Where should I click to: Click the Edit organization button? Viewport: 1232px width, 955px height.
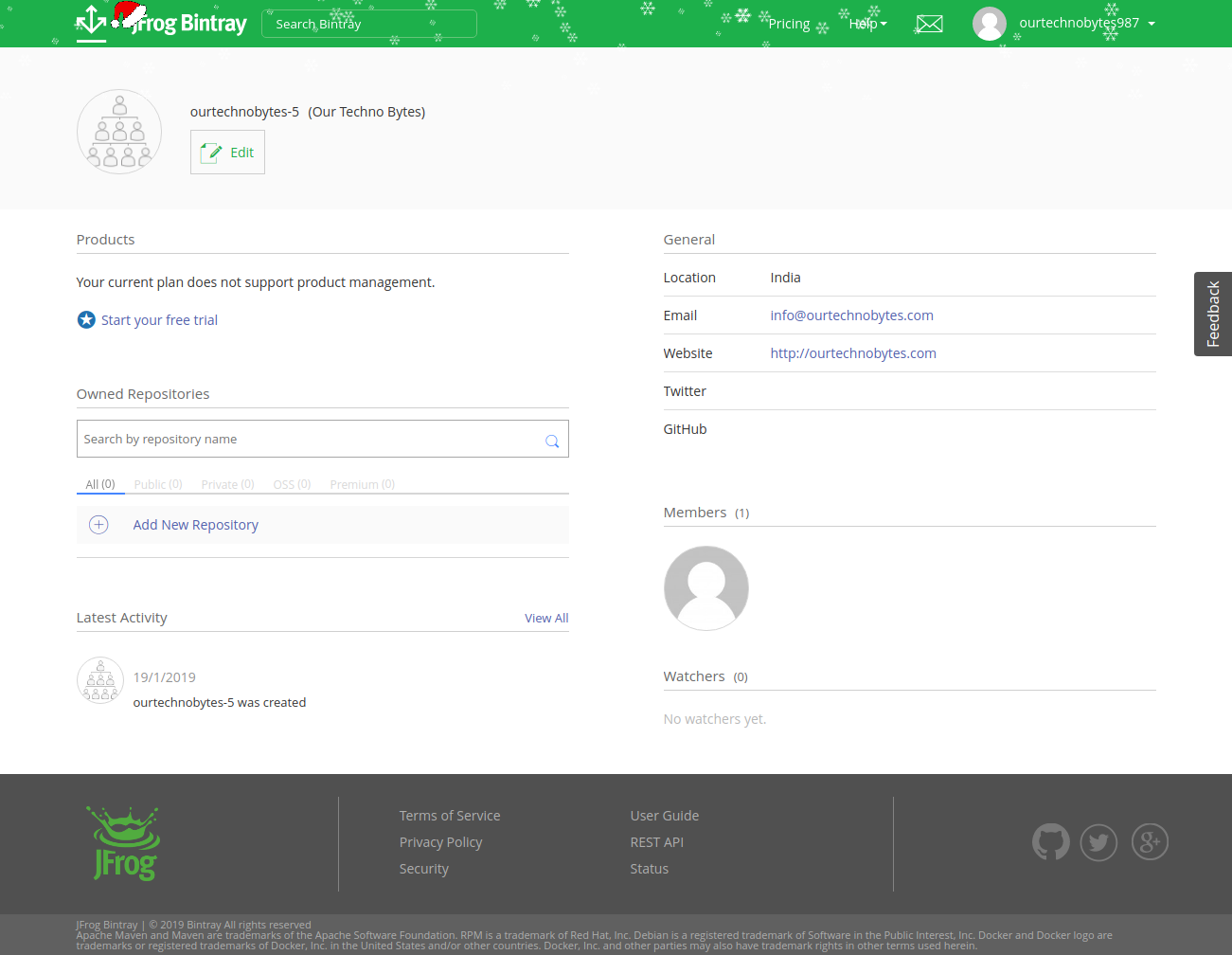(227, 153)
